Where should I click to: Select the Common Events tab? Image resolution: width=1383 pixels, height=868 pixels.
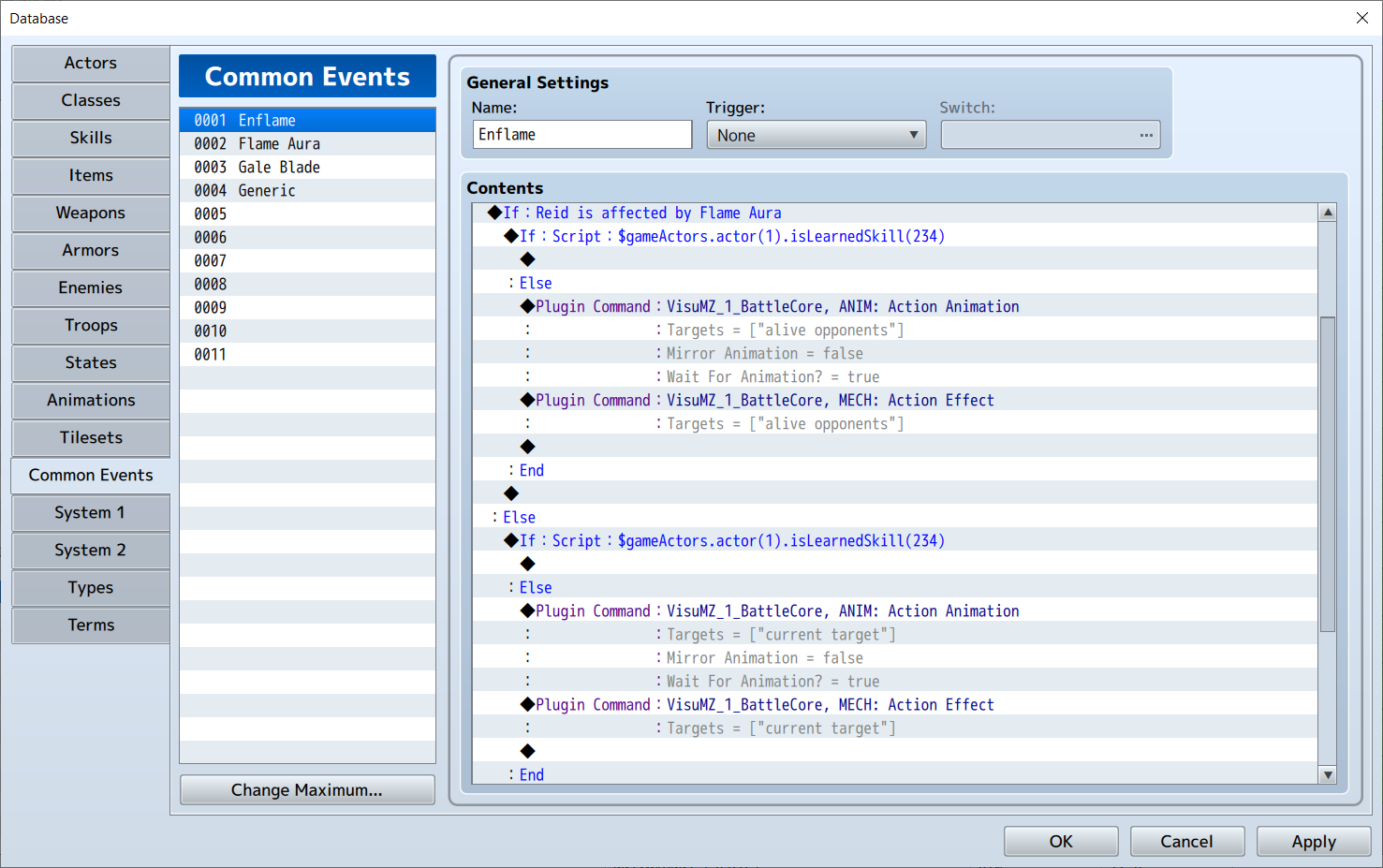[x=91, y=476]
